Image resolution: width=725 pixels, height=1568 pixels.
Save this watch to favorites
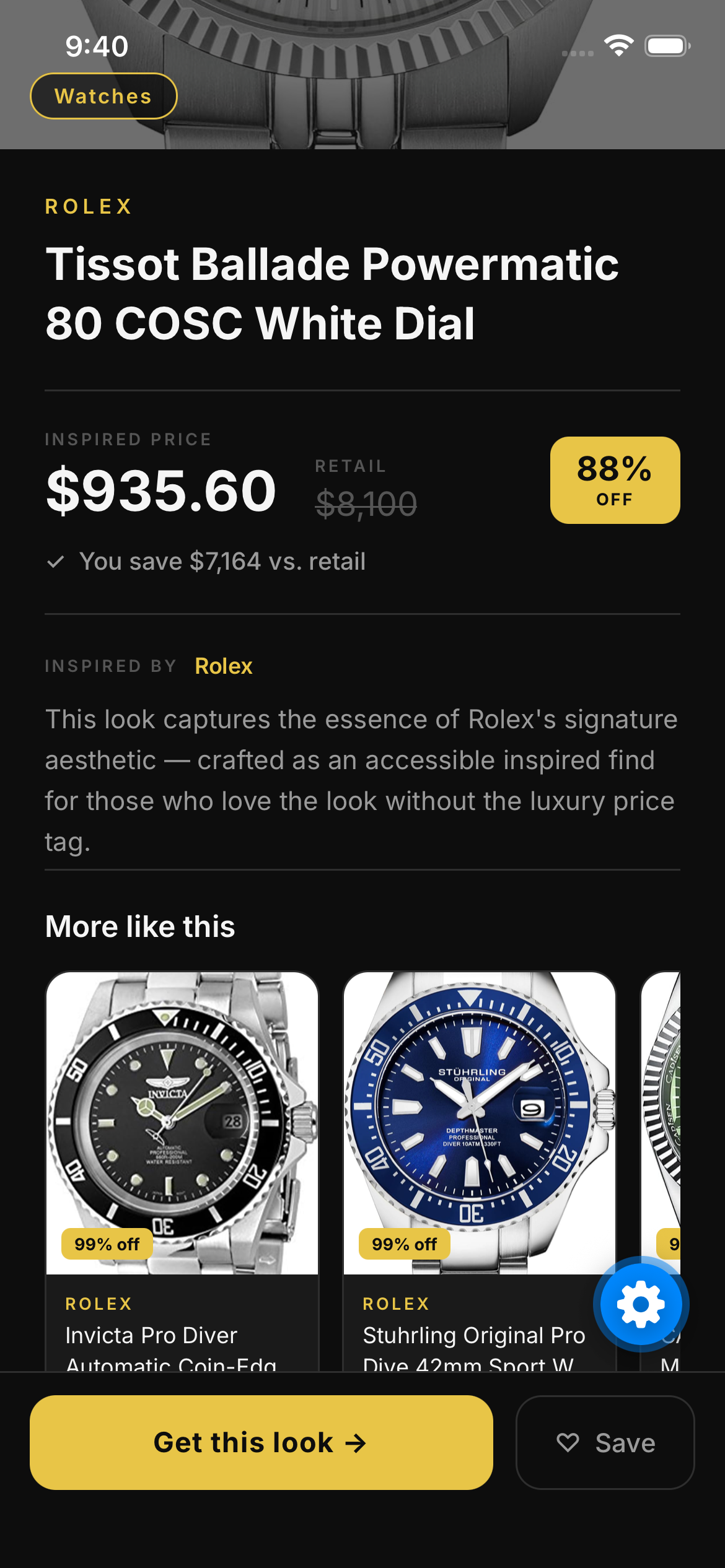click(x=605, y=1442)
